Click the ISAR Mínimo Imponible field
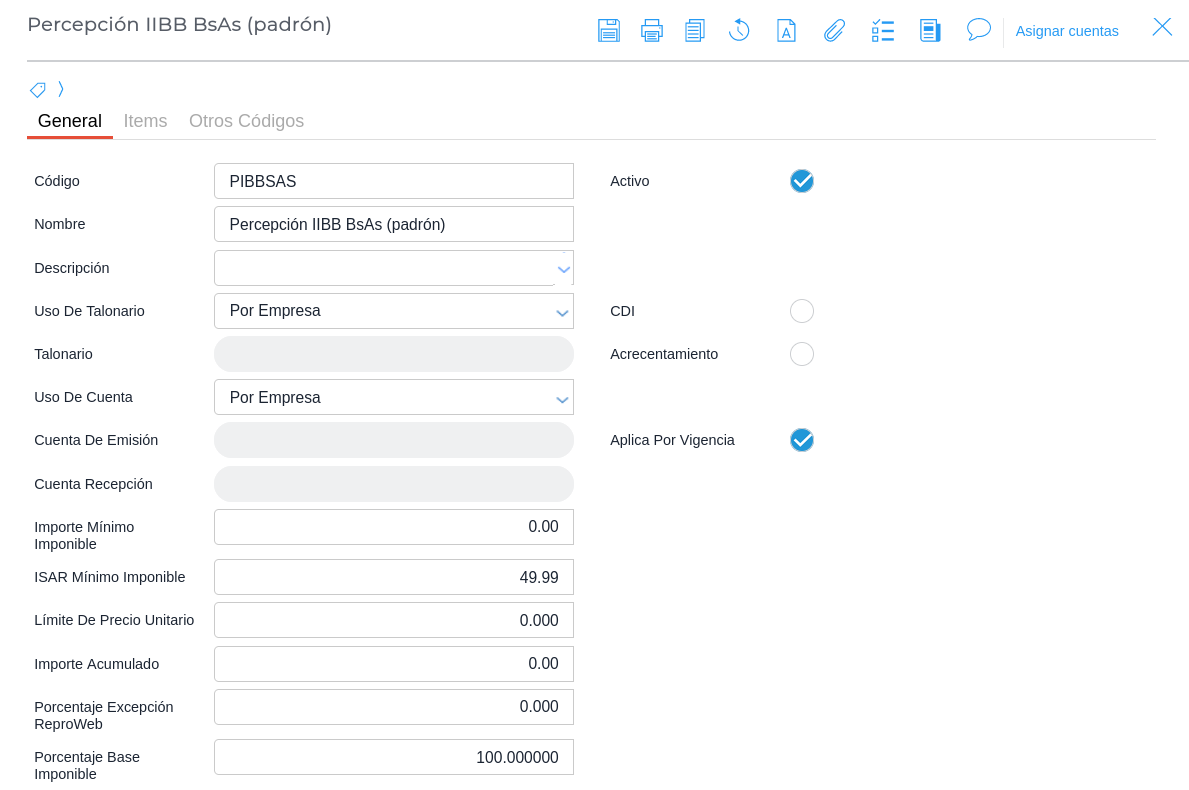Screen dimensions: 1189x790 [394, 577]
